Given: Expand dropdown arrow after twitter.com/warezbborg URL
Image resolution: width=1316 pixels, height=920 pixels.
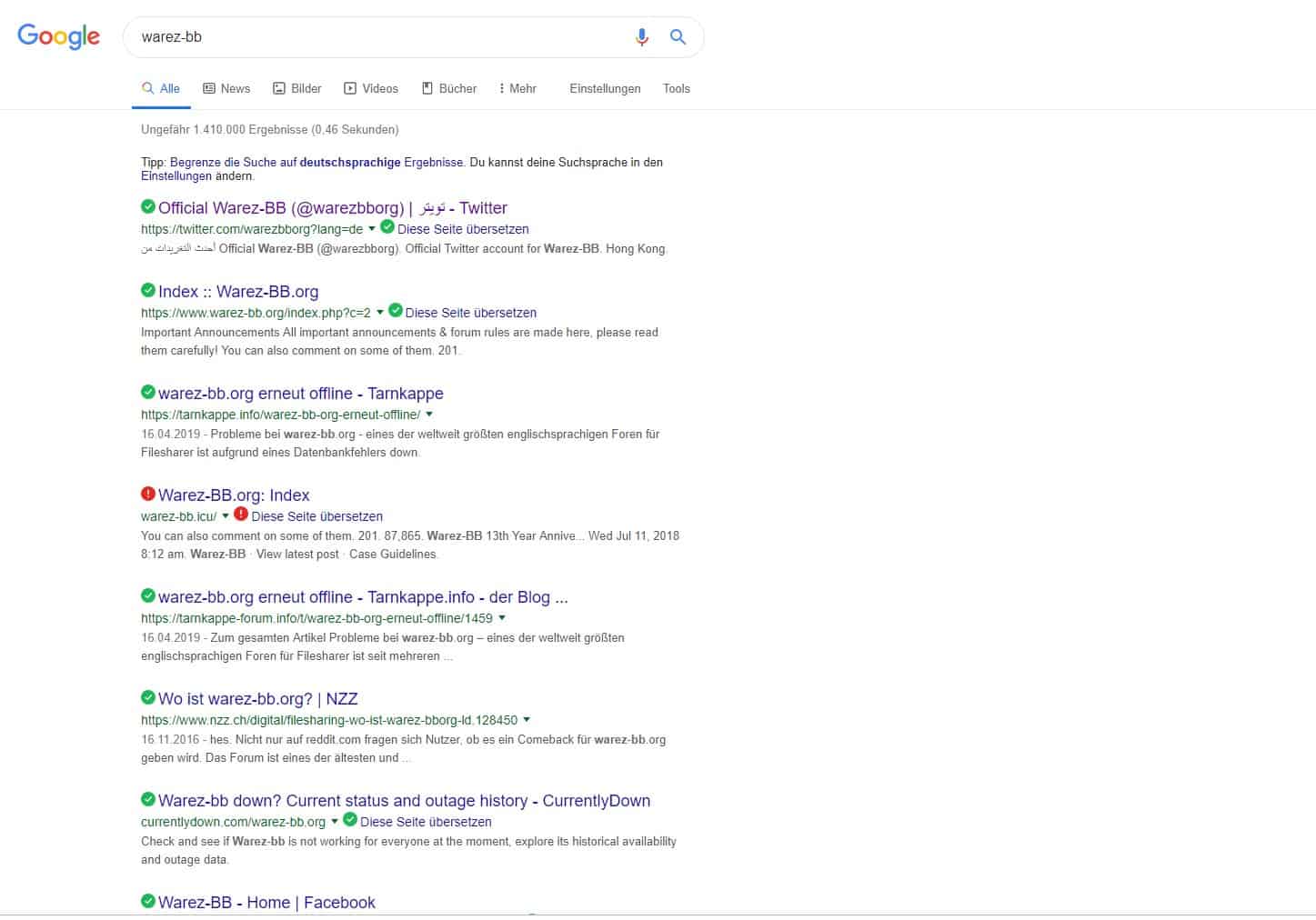Looking at the screenshot, I should [372, 229].
